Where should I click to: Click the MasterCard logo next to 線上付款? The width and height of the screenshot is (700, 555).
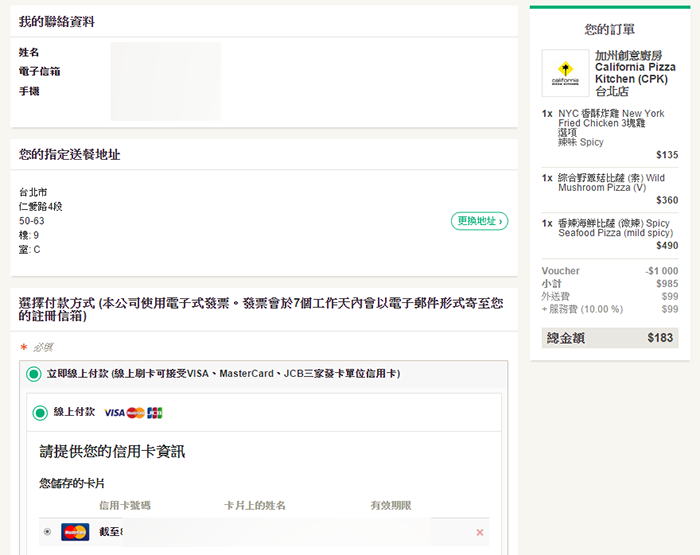click(135, 413)
